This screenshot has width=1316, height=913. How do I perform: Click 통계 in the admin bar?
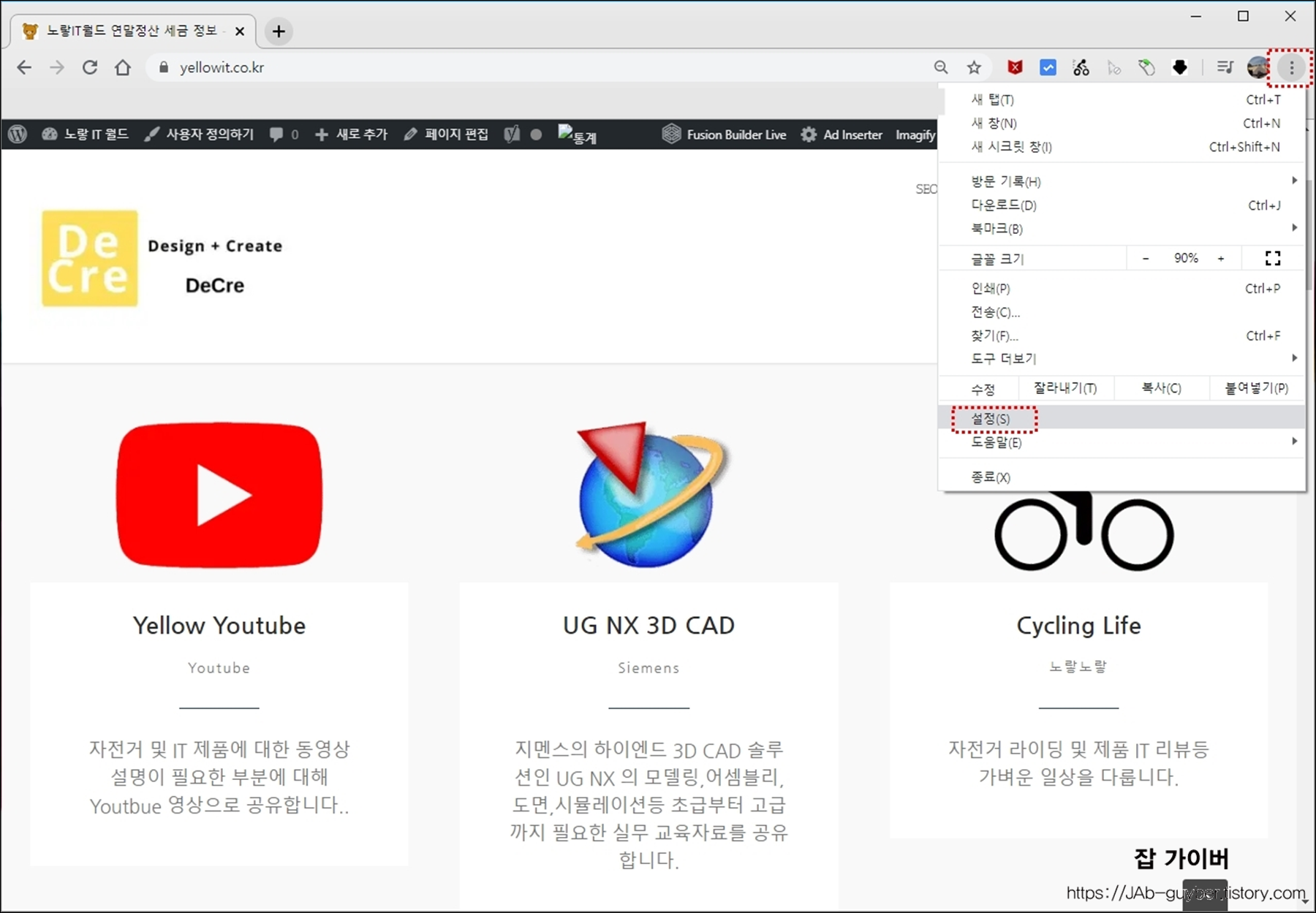coord(578,135)
